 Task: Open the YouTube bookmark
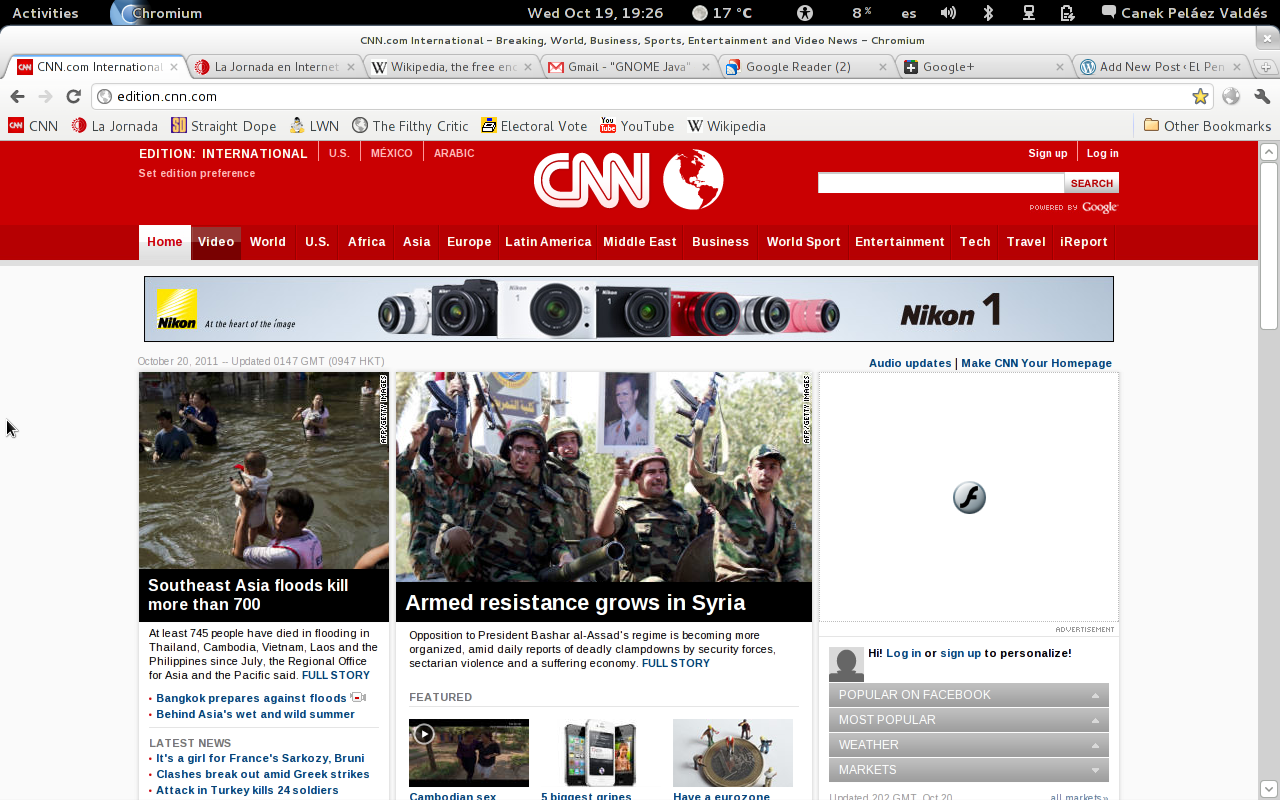637,126
